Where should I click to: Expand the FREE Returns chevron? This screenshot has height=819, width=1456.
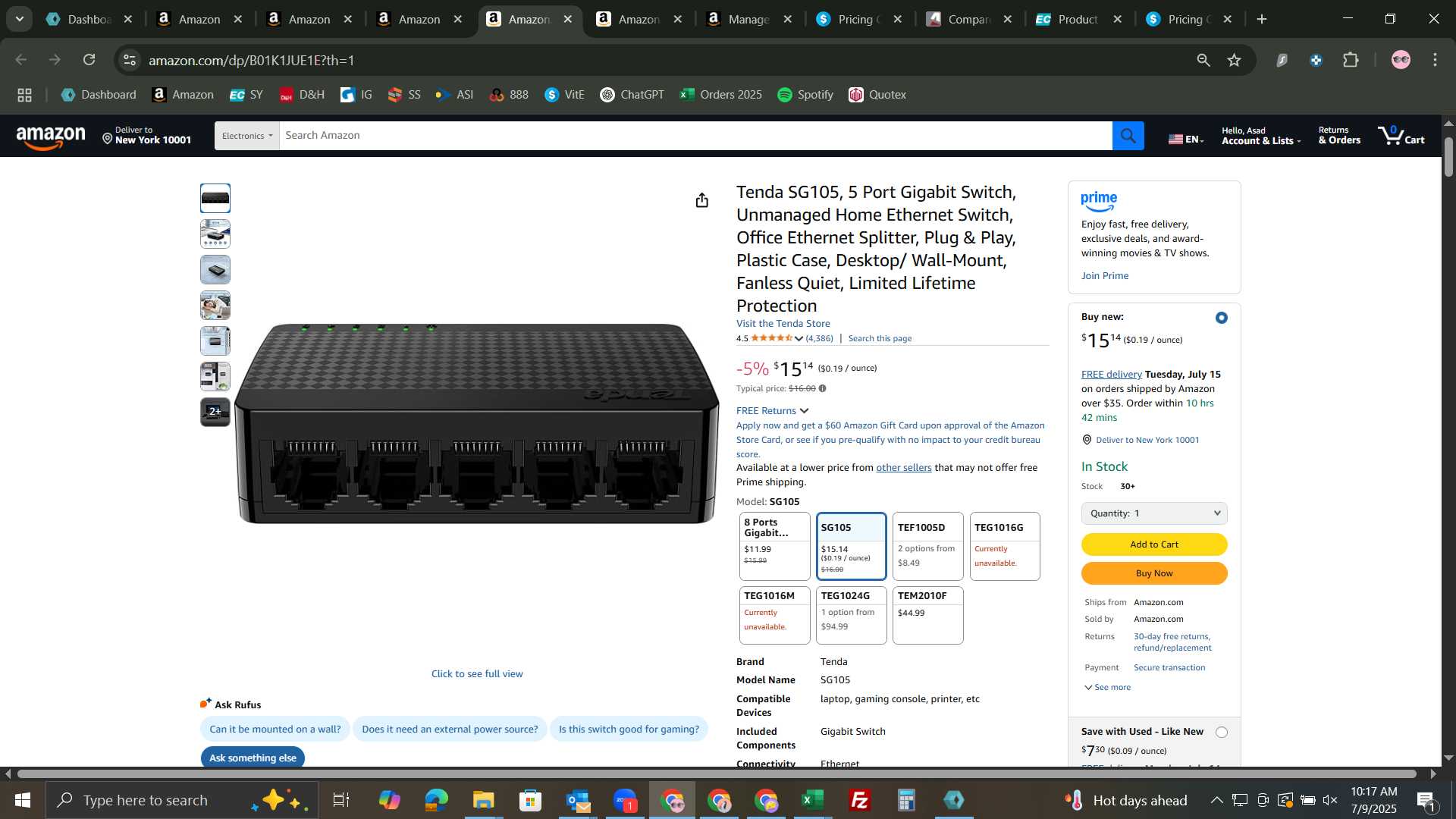(x=804, y=411)
